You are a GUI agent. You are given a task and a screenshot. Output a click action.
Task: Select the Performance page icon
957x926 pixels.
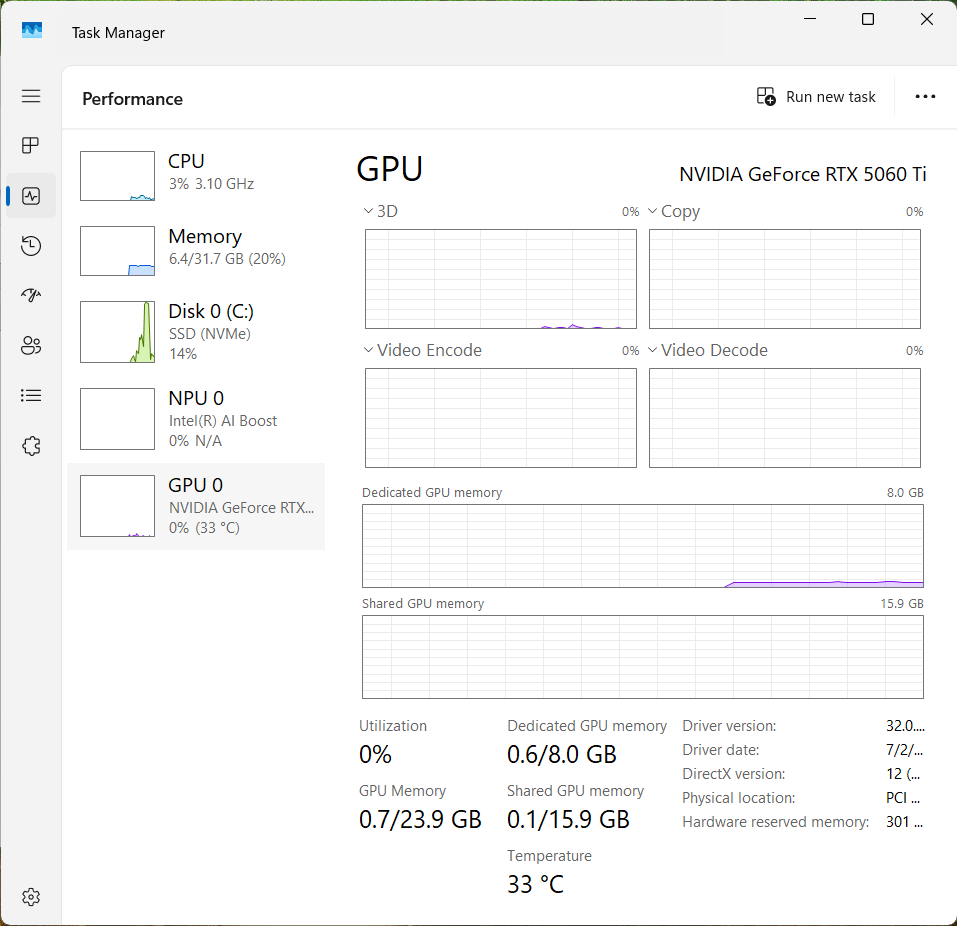pos(31,196)
